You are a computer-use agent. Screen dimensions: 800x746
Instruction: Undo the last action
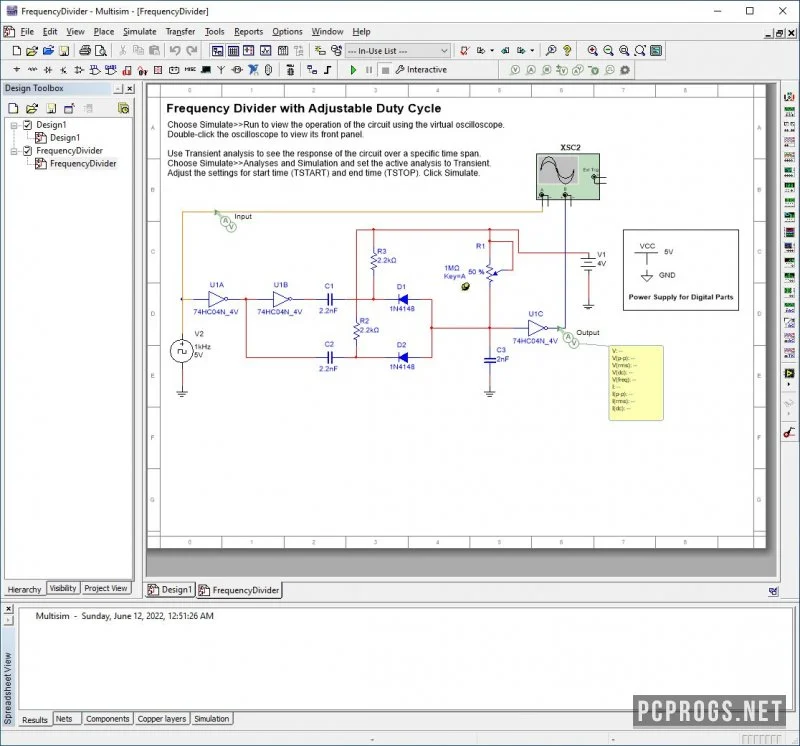[175, 51]
